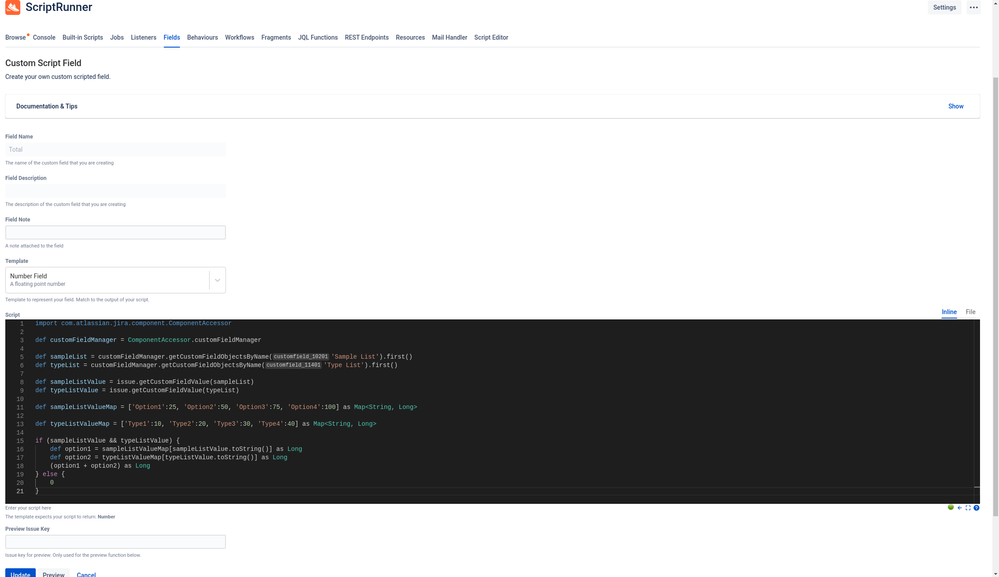The height and width of the screenshot is (577, 999).
Task: Open the Mail Handler tab
Action: [x=449, y=38]
